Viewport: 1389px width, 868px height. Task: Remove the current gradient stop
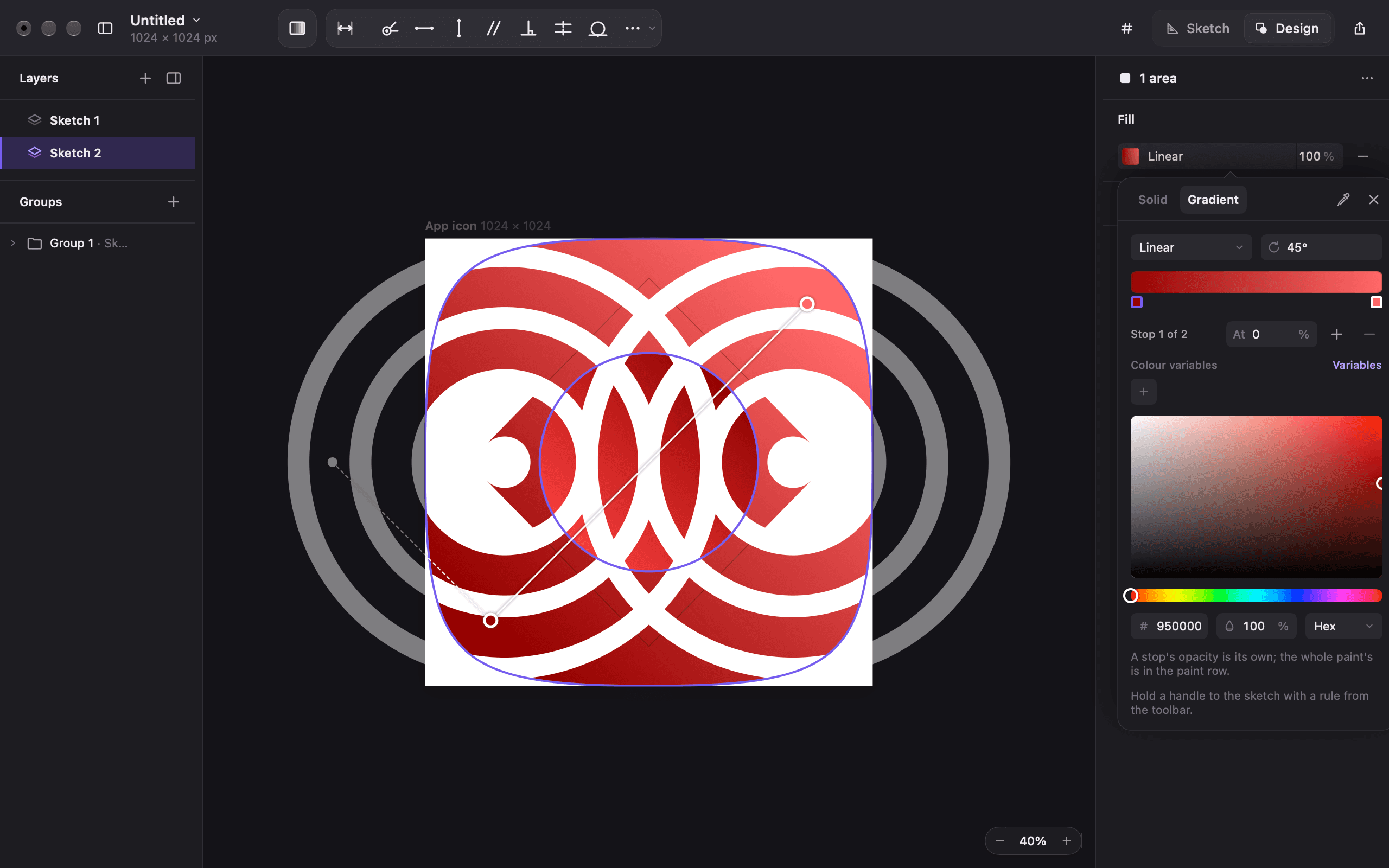1369,334
